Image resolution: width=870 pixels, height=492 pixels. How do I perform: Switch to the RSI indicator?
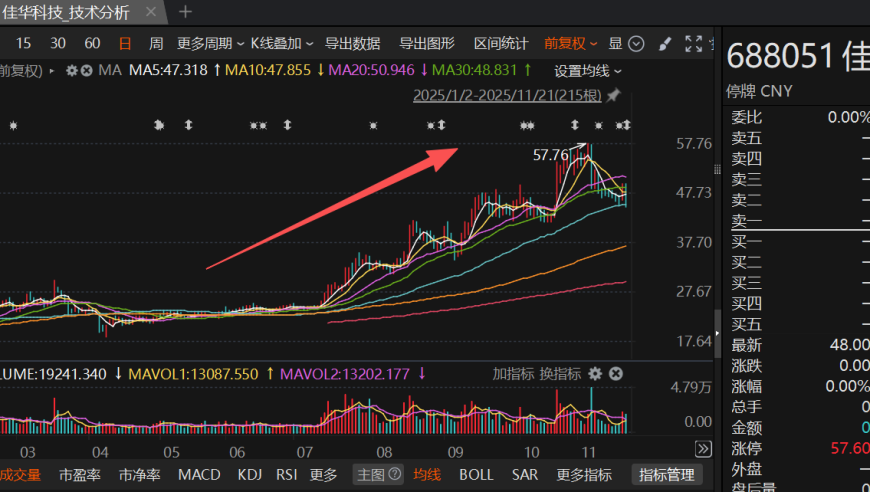pyautogui.click(x=286, y=475)
